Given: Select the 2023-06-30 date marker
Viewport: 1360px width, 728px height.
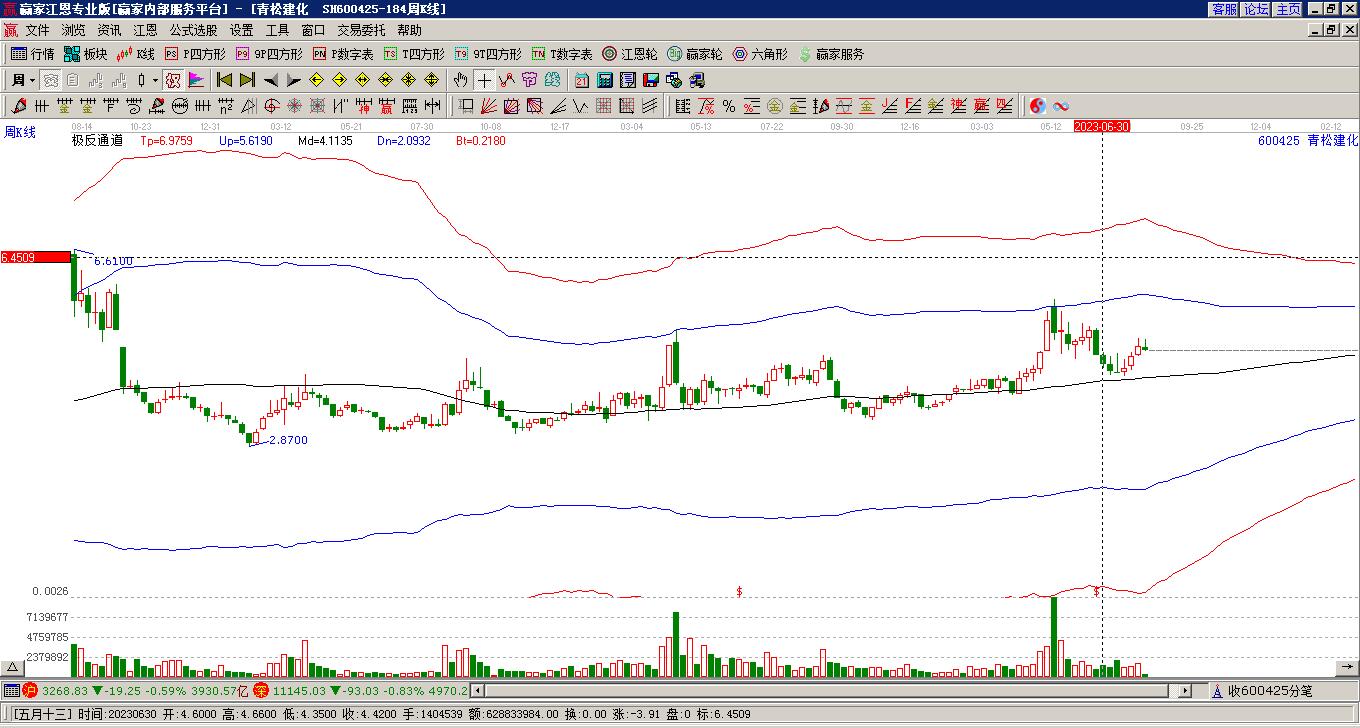Looking at the screenshot, I should tap(1102, 126).
